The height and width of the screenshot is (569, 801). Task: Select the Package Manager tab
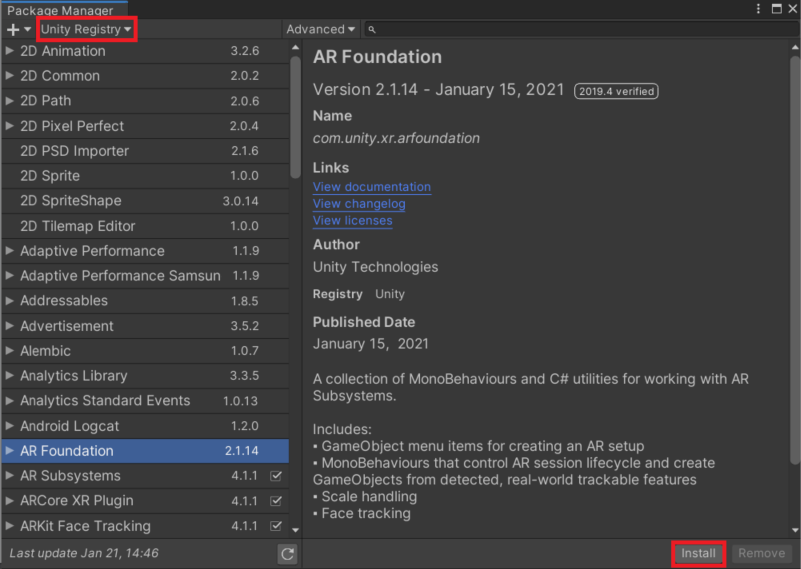(x=59, y=10)
